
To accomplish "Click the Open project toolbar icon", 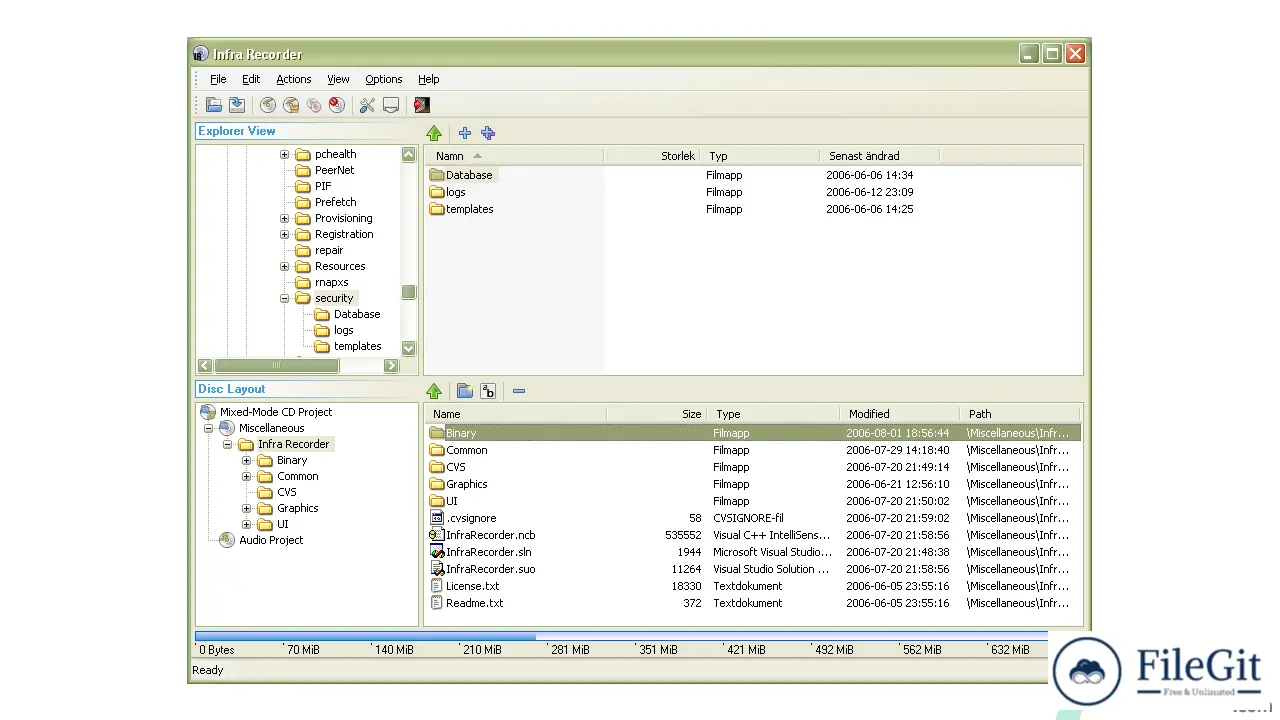I will (x=214, y=105).
